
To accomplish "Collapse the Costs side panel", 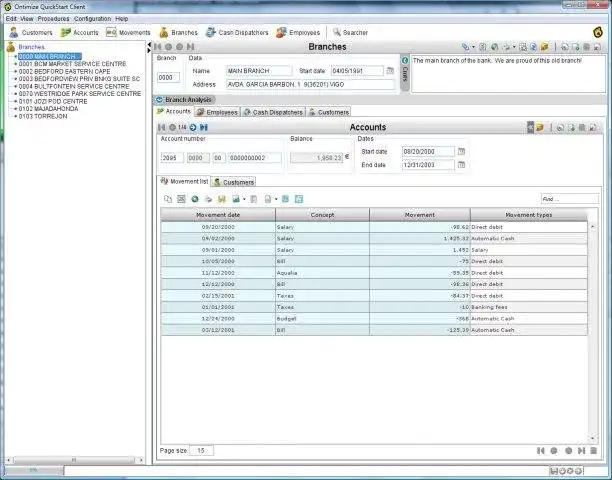I will click(x=405, y=60).
